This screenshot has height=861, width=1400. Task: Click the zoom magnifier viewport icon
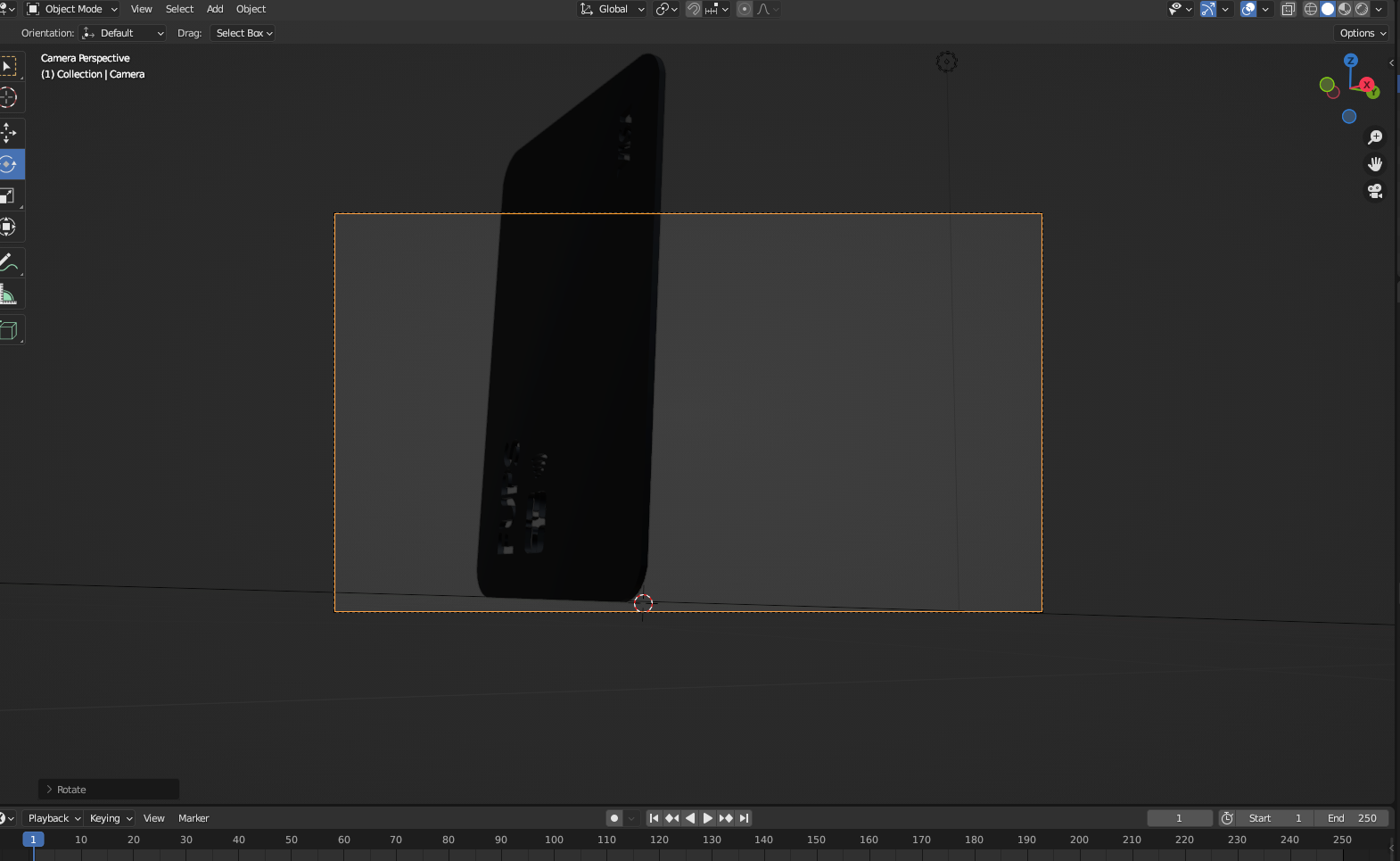pos(1375,137)
